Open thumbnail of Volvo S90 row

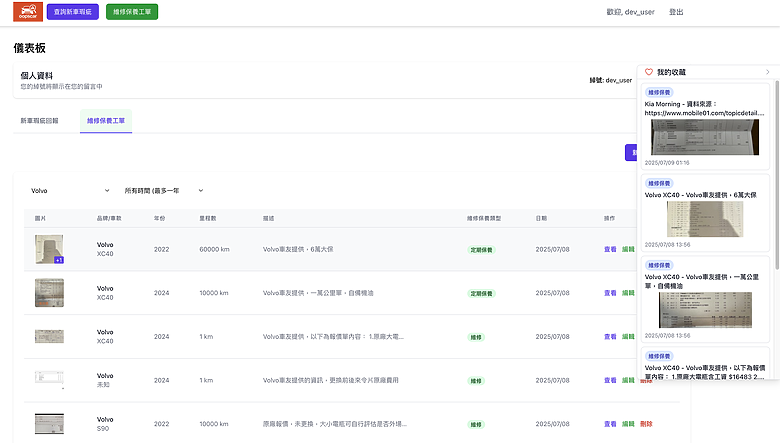coord(49,424)
